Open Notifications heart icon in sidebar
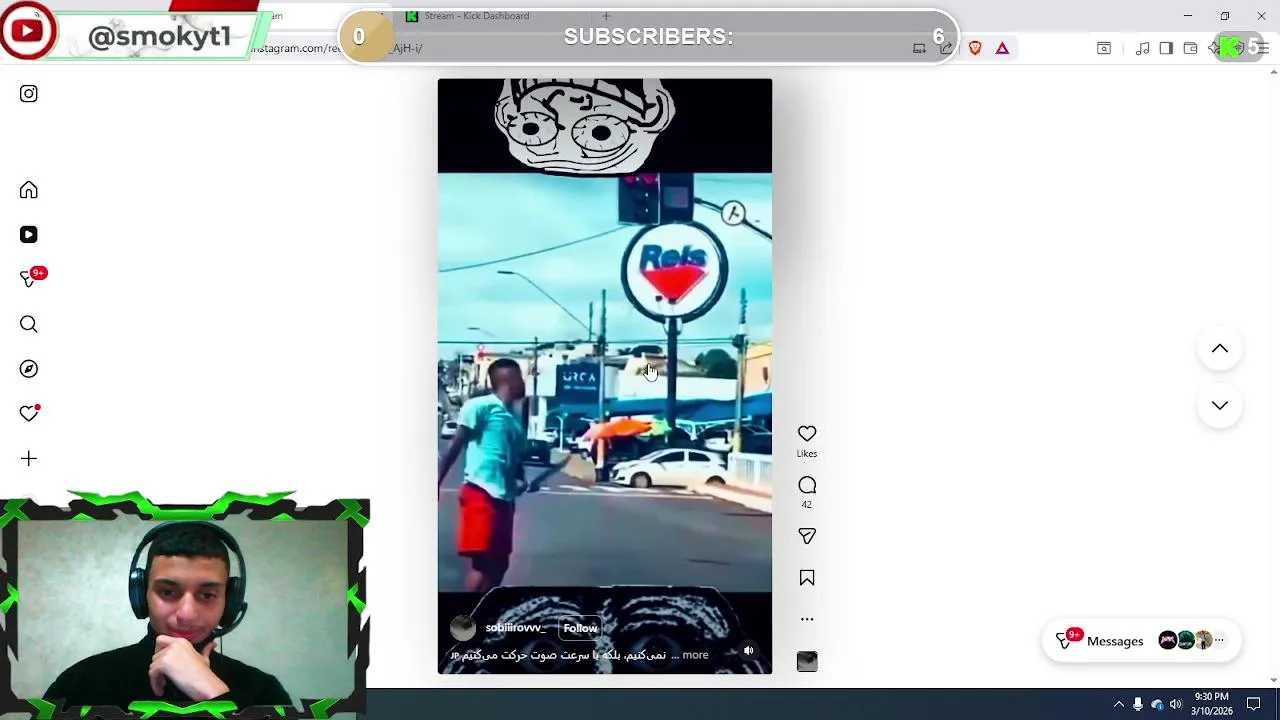 click(x=29, y=413)
